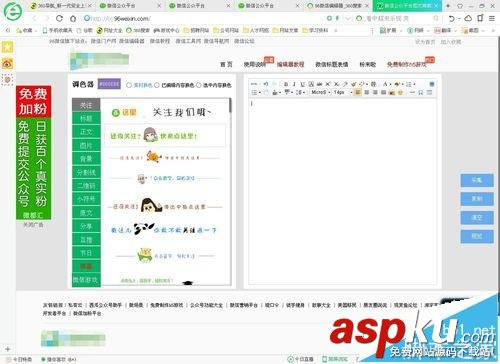This screenshot has width=500, height=364.
Task: Open the 图片 template category tab
Action: coord(86,146)
